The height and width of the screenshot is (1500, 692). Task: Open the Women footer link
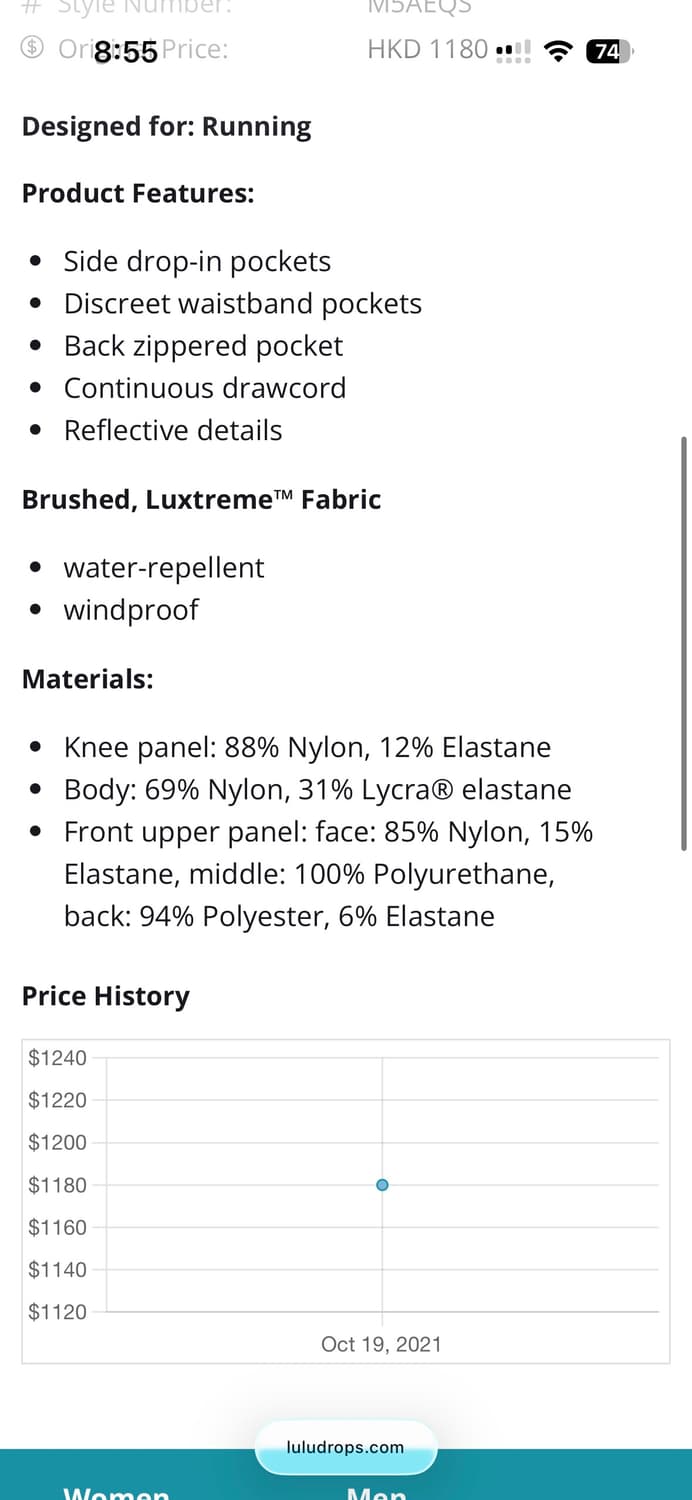(x=116, y=1492)
